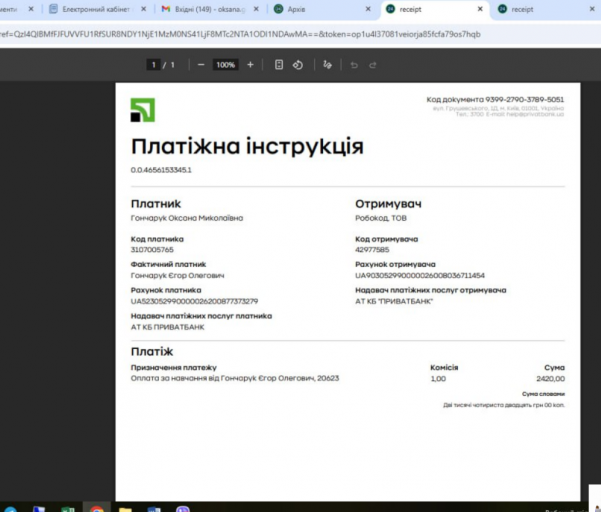Close the Вхідні (149) Gmail tab
The width and height of the screenshot is (601, 512).
256,9
